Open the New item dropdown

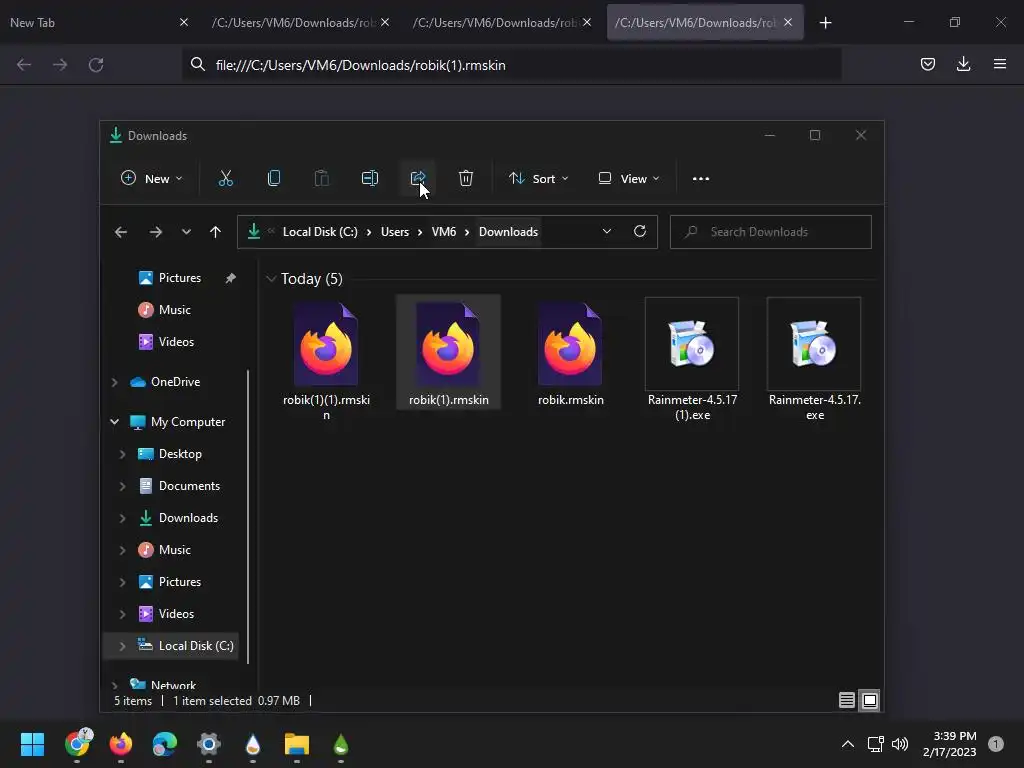(152, 178)
